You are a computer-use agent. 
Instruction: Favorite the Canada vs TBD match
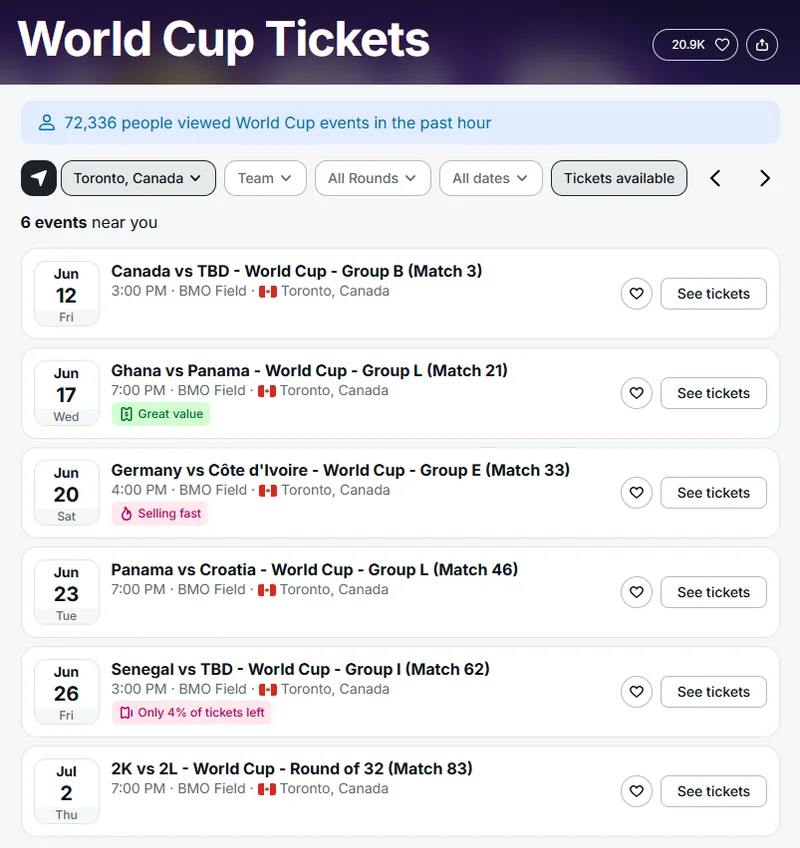pyautogui.click(x=636, y=294)
